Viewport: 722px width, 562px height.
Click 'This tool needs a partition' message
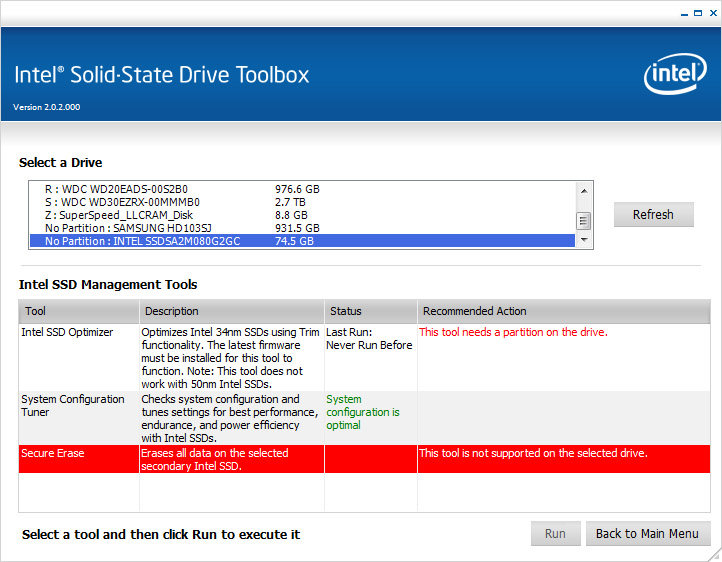513,332
